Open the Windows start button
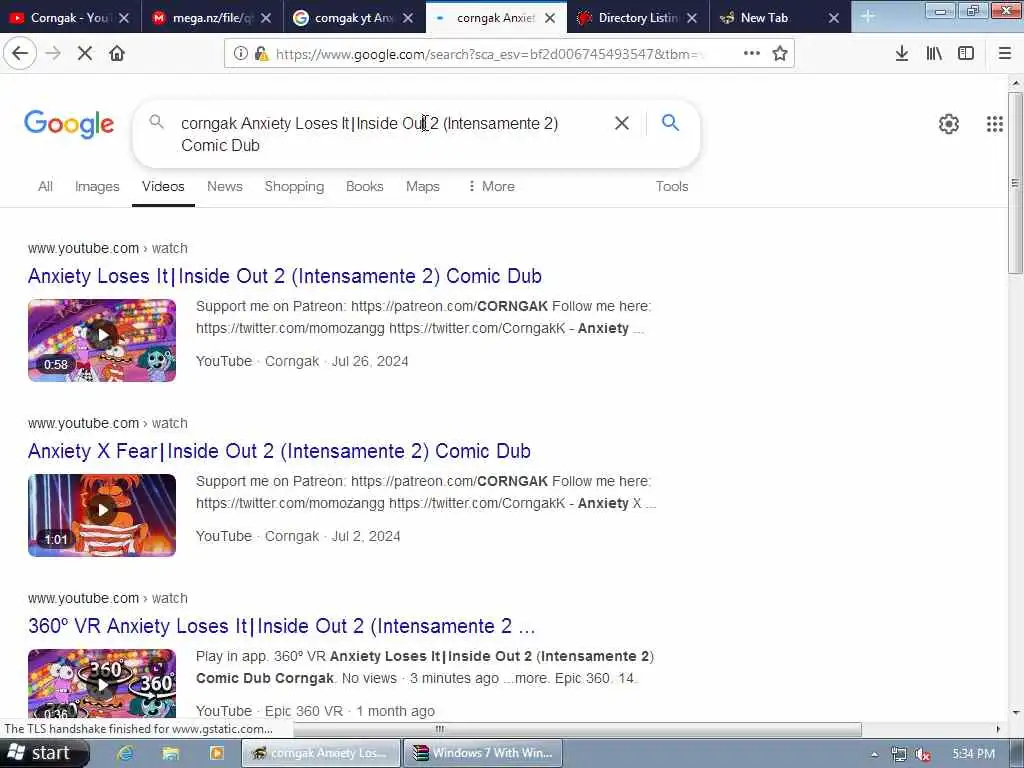This screenshot has width=1024, height=768. point(43,753)
